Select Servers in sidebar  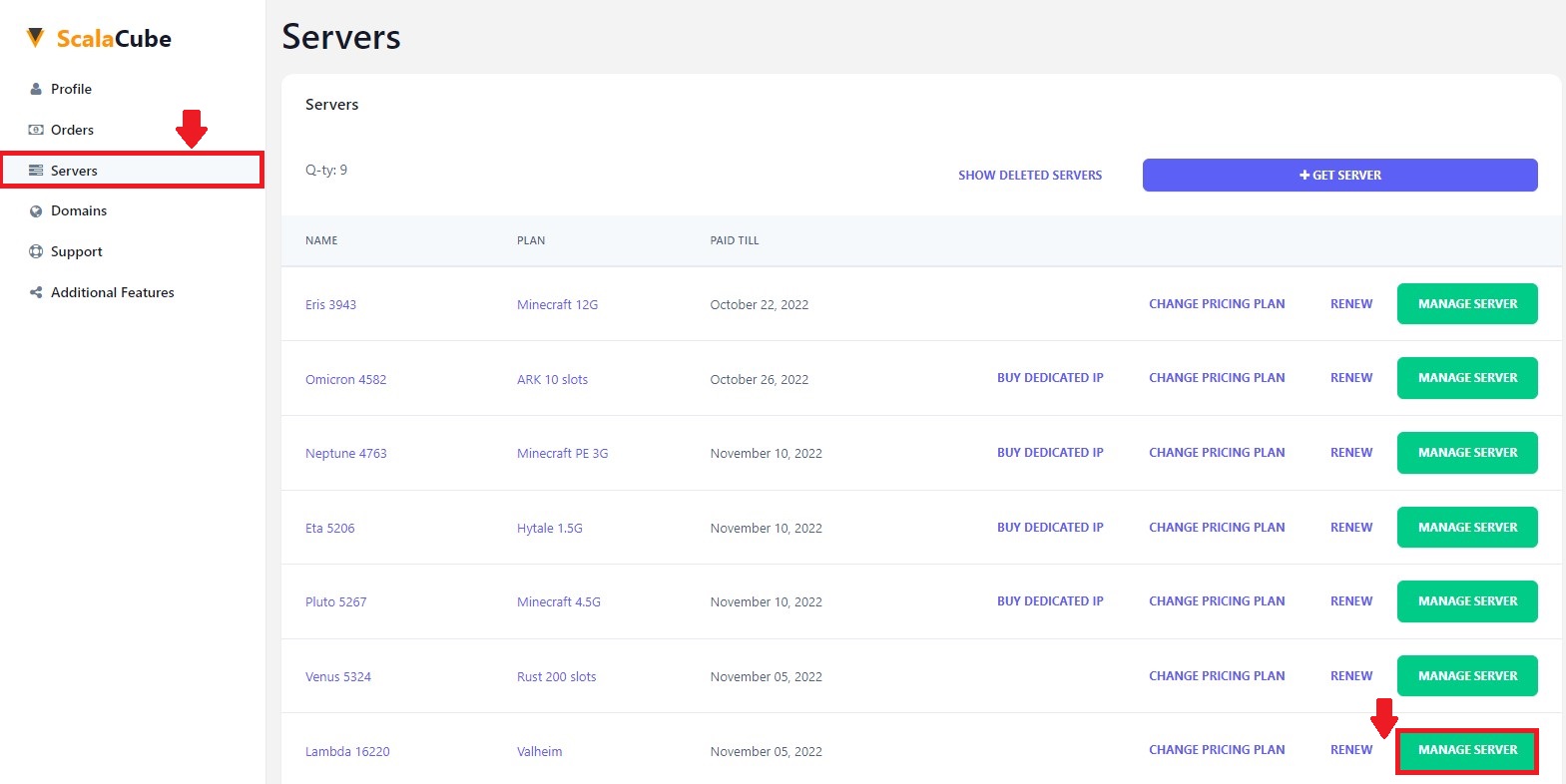(x=132, y=171)
